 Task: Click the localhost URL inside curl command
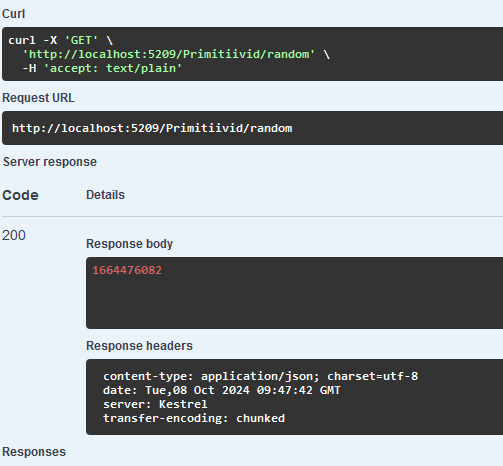tap(169, 54)
